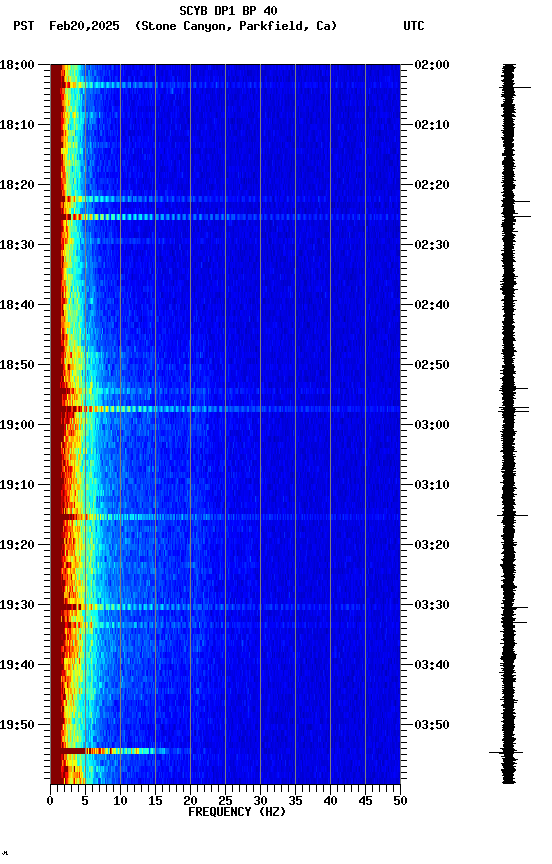Click the 02:10 UTC time label

coord(432,125)
